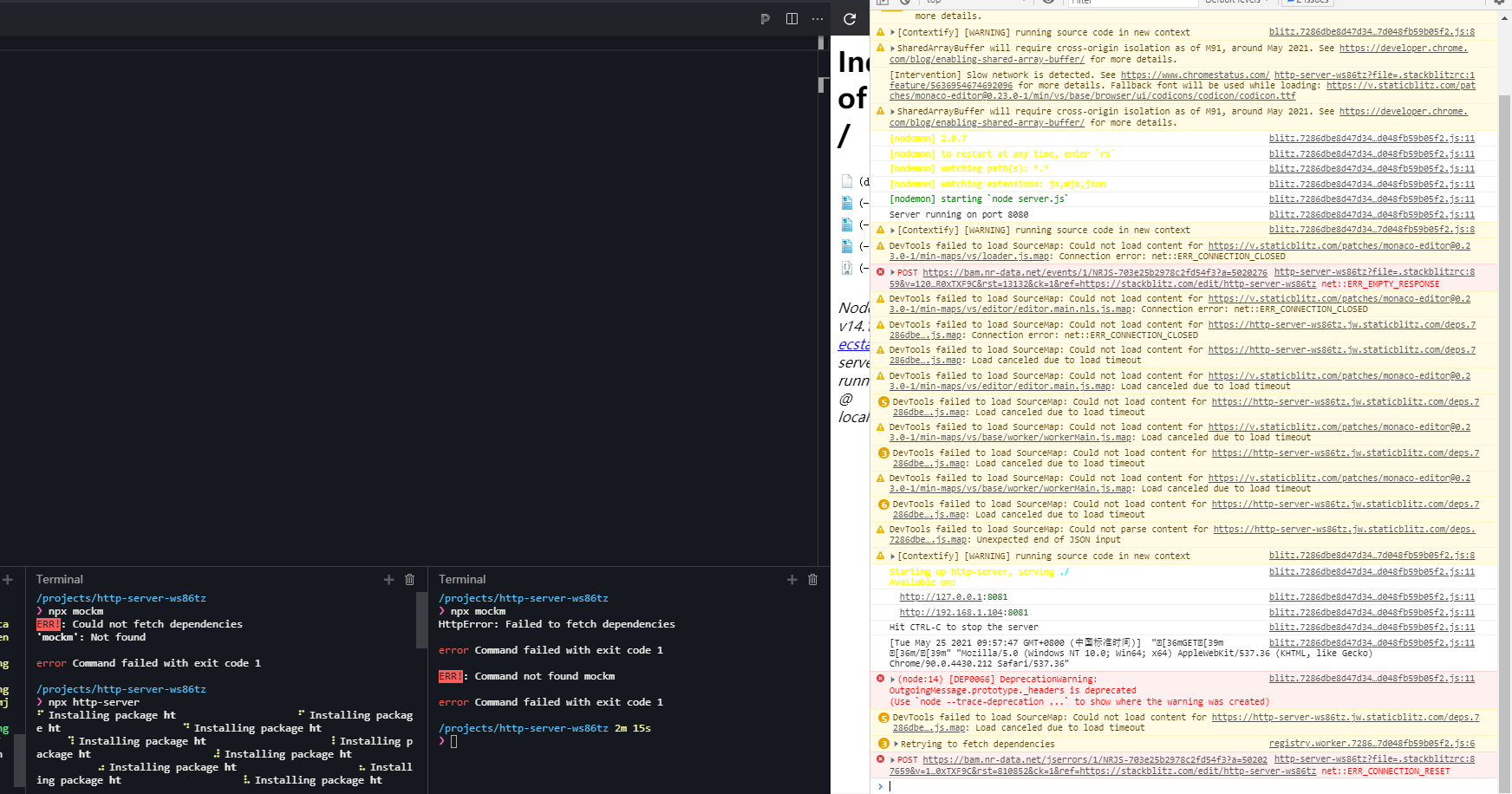Click the split view icon in the top bar

[791, 18]
